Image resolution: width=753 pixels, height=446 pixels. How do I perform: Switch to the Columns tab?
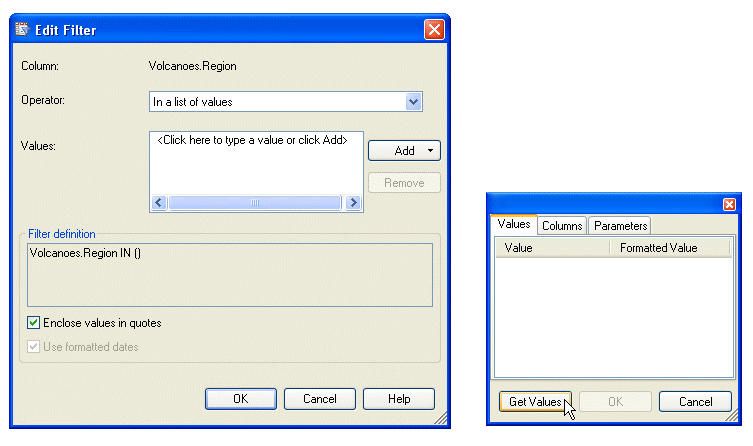[562, 226]
